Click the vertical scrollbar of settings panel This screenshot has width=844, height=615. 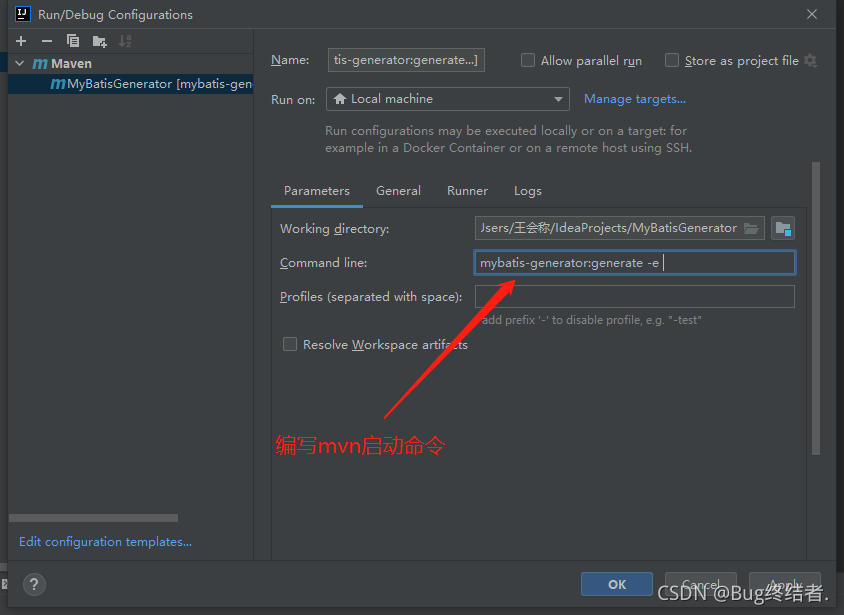[x=815, y=308]
